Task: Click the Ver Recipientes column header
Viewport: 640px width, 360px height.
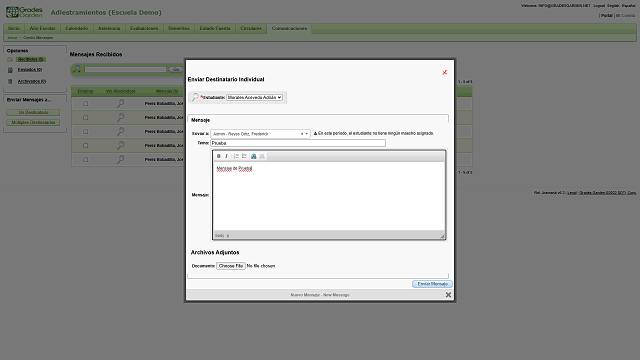Action: coord(120,91)
